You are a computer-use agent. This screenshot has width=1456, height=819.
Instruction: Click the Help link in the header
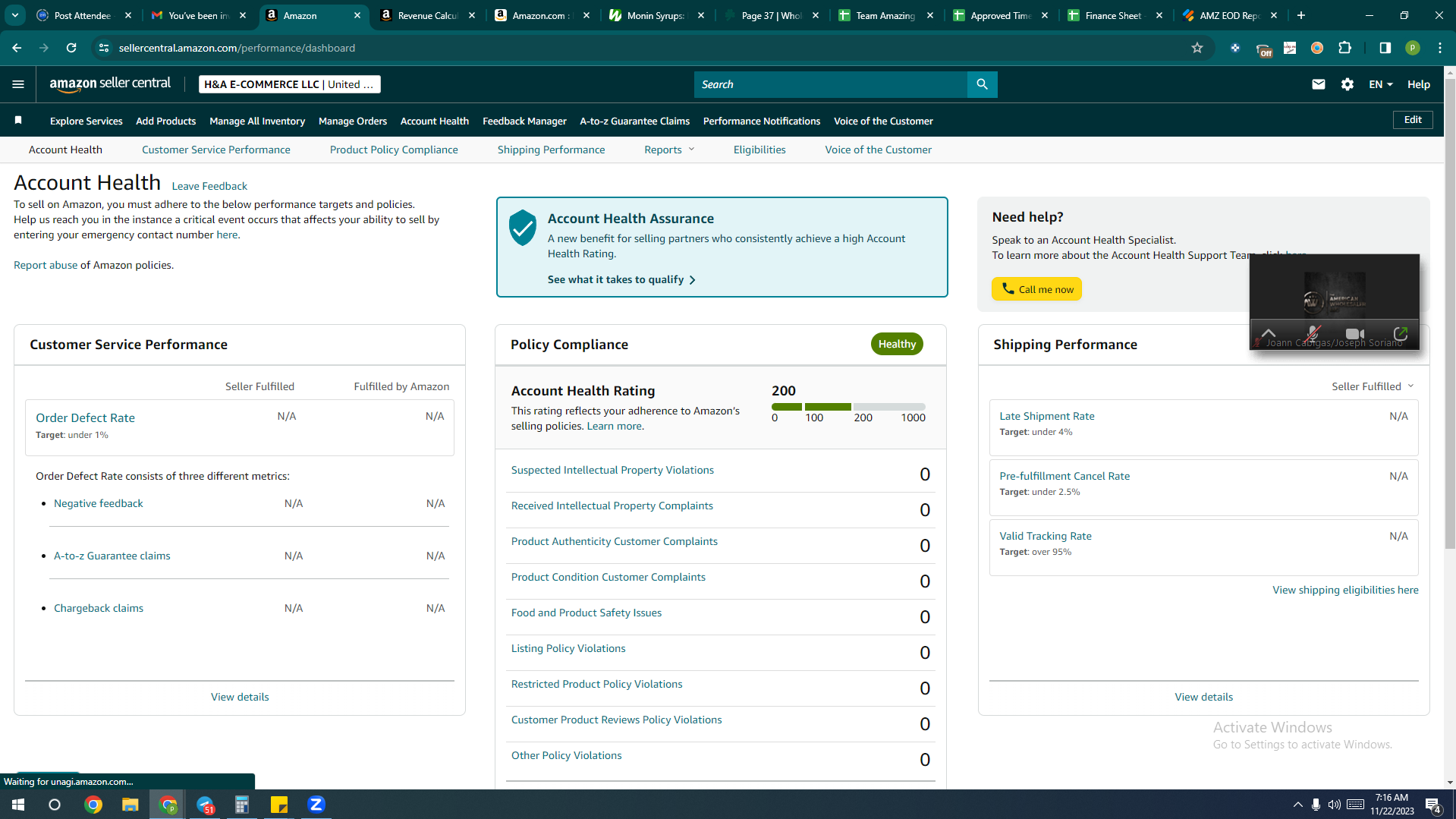(x=1418, y=84)
